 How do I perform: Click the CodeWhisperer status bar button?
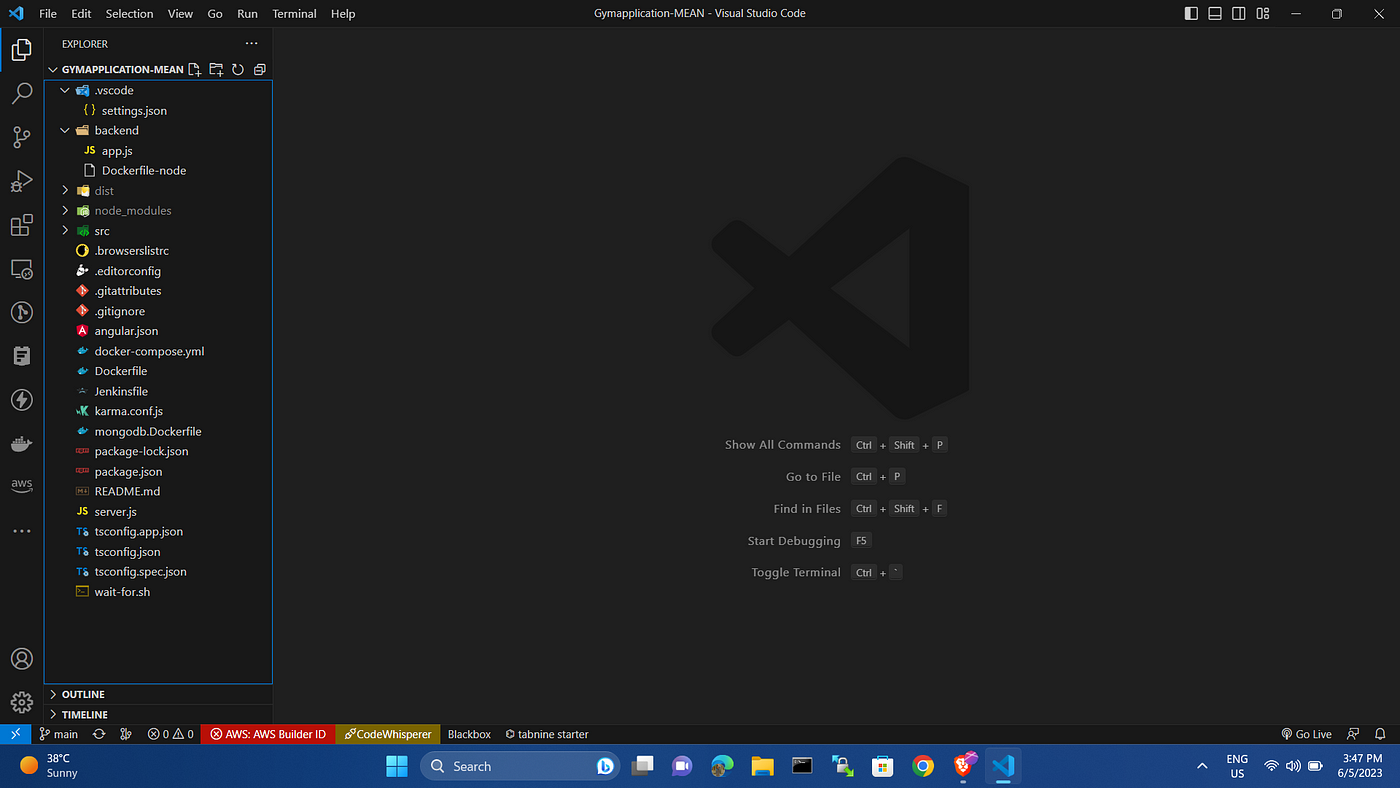(x=388, y=734)
